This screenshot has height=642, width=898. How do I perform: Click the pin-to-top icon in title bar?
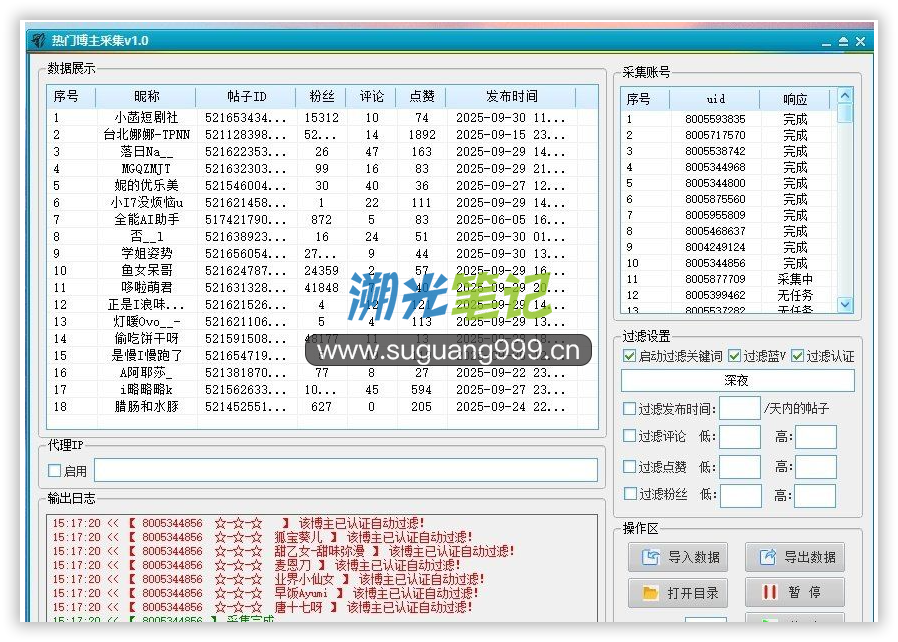[842, 41]
